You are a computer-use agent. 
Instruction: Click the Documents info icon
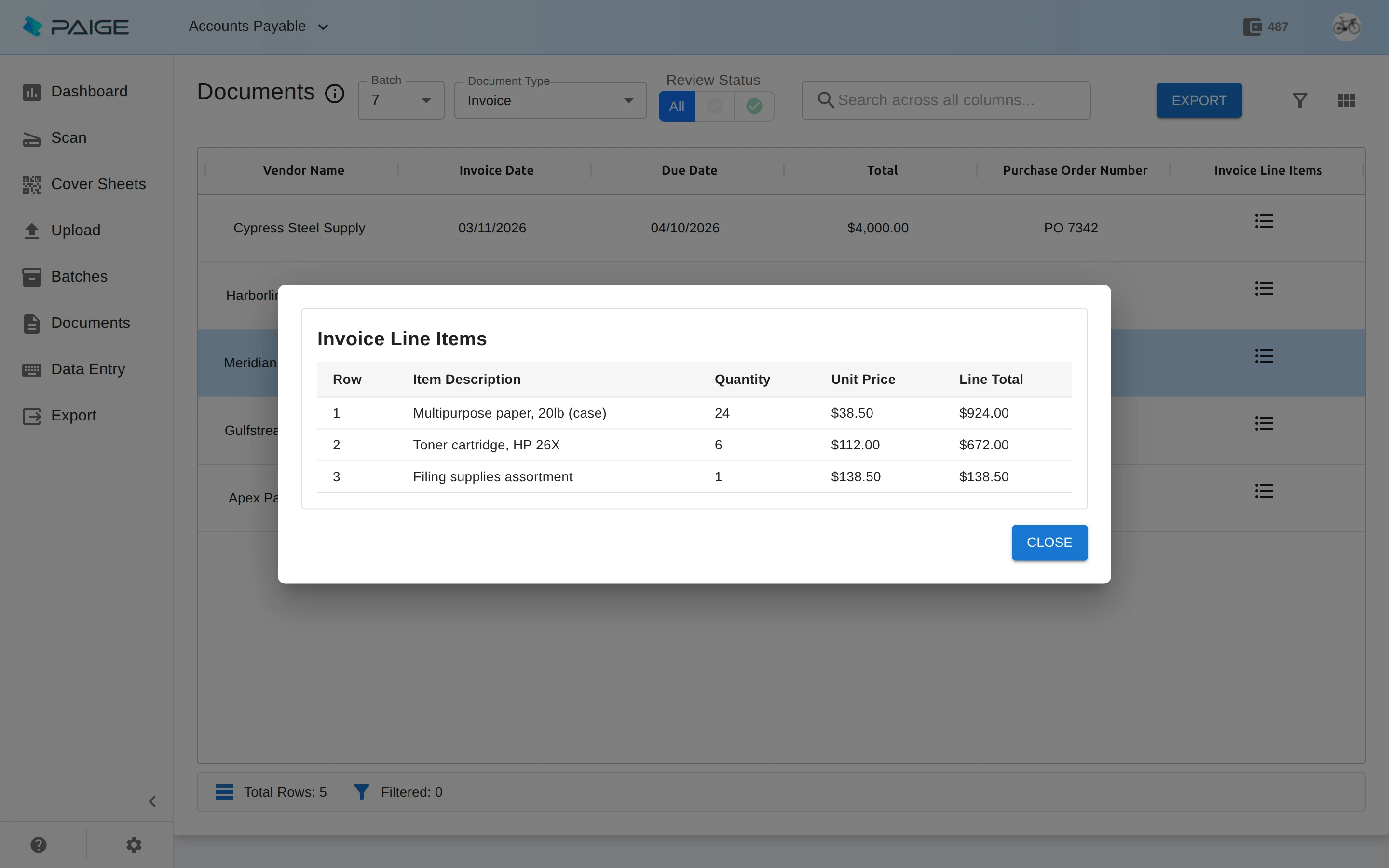point(335,93)
